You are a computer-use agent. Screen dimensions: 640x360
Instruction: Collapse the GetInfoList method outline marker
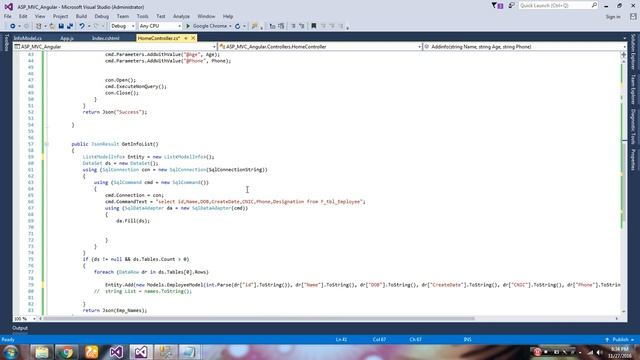click(x=47, y=144)
